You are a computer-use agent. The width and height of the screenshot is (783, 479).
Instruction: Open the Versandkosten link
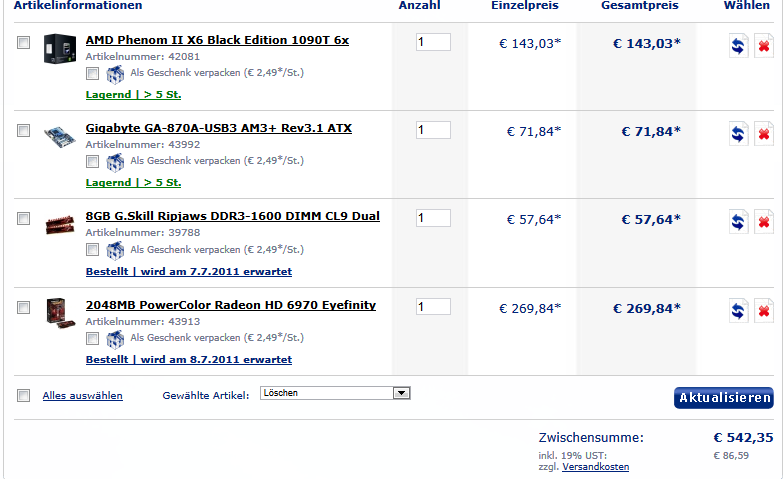(596, 467)
